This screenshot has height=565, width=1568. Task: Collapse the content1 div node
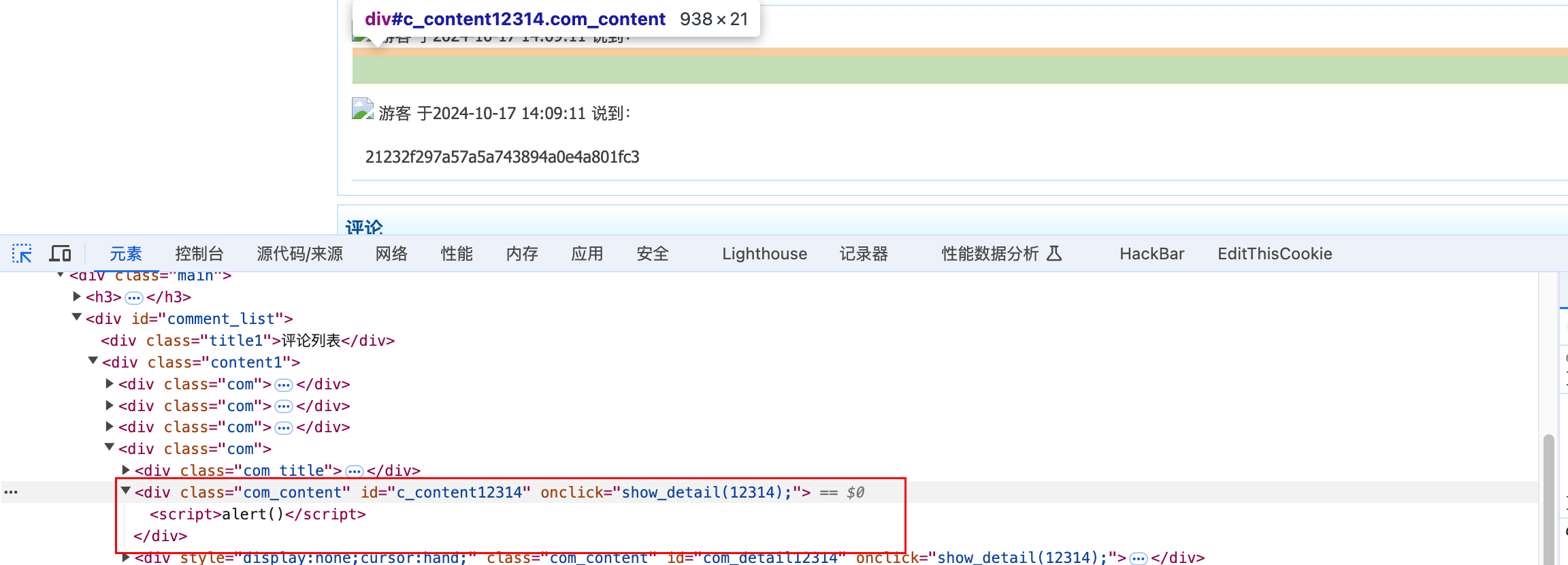click(x=93, y=361)
